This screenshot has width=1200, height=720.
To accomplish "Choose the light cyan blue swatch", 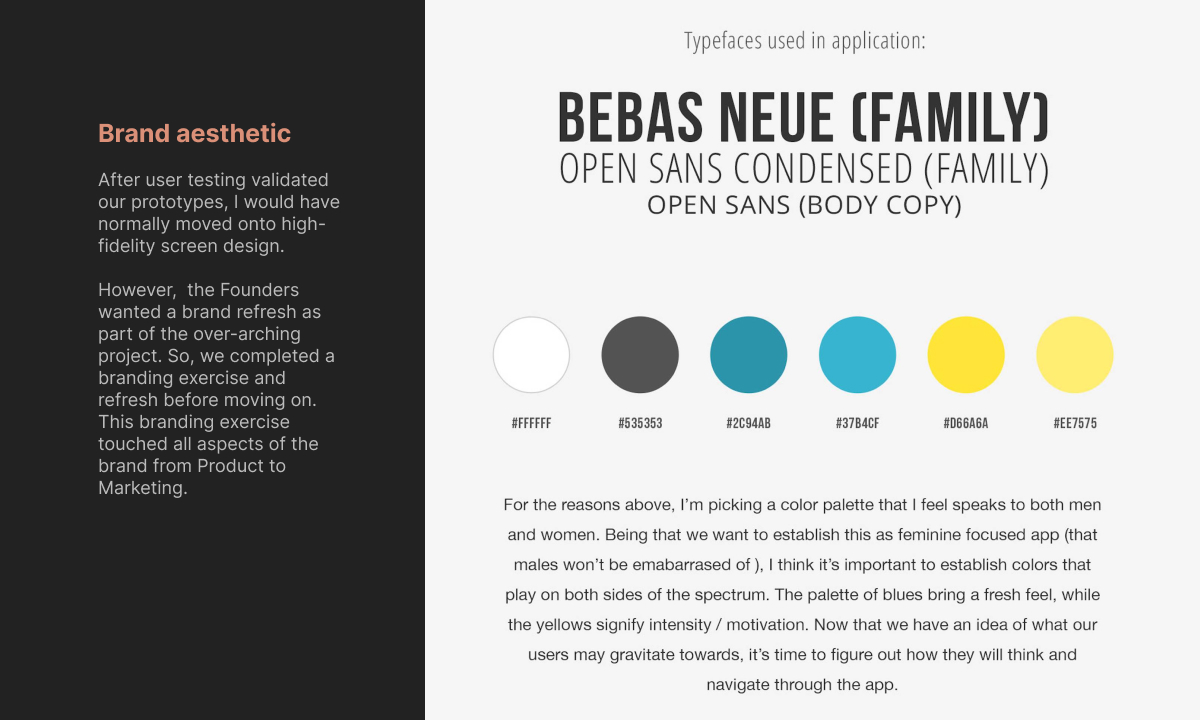I will coord(857,355).
